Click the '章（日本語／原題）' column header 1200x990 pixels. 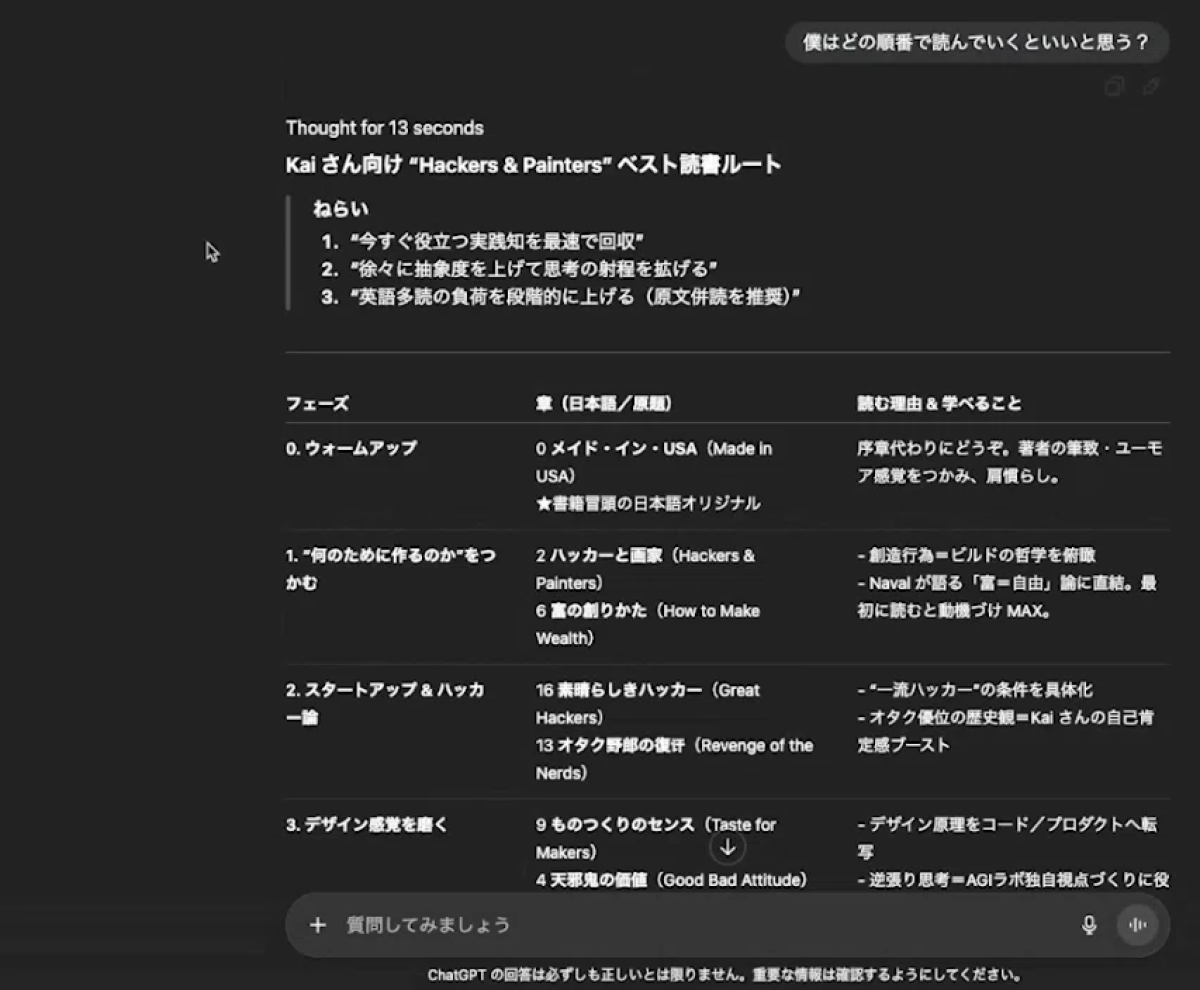point(604,404)
